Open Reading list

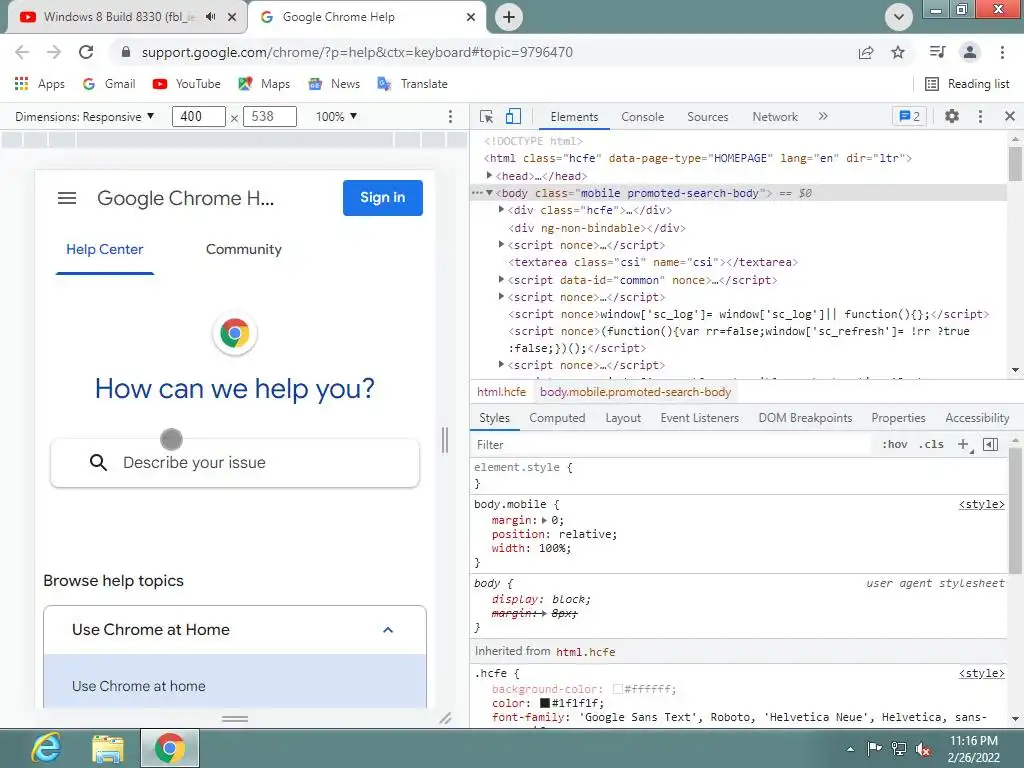967,84
